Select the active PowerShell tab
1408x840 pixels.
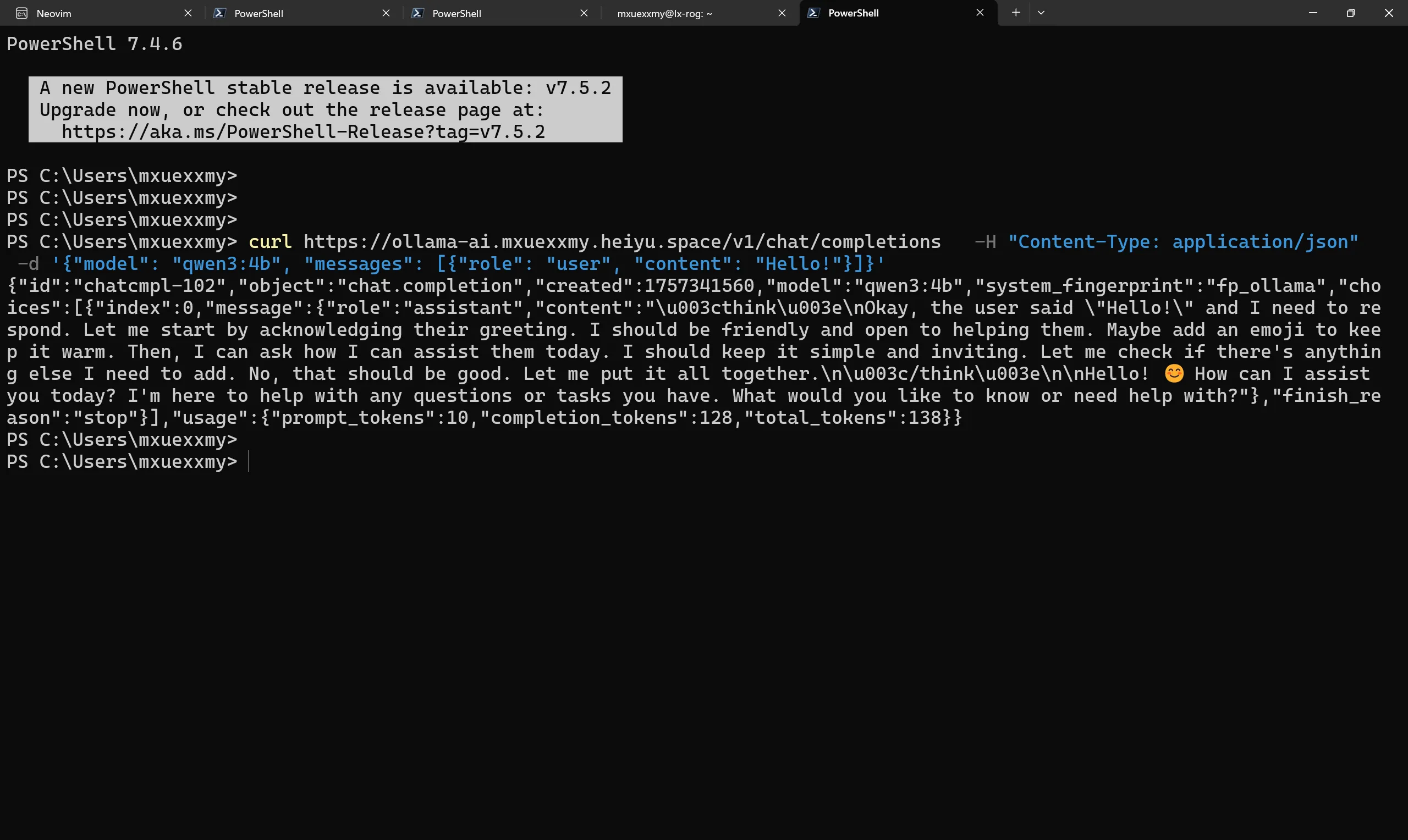pyautogui.click(x=899, y=13)
